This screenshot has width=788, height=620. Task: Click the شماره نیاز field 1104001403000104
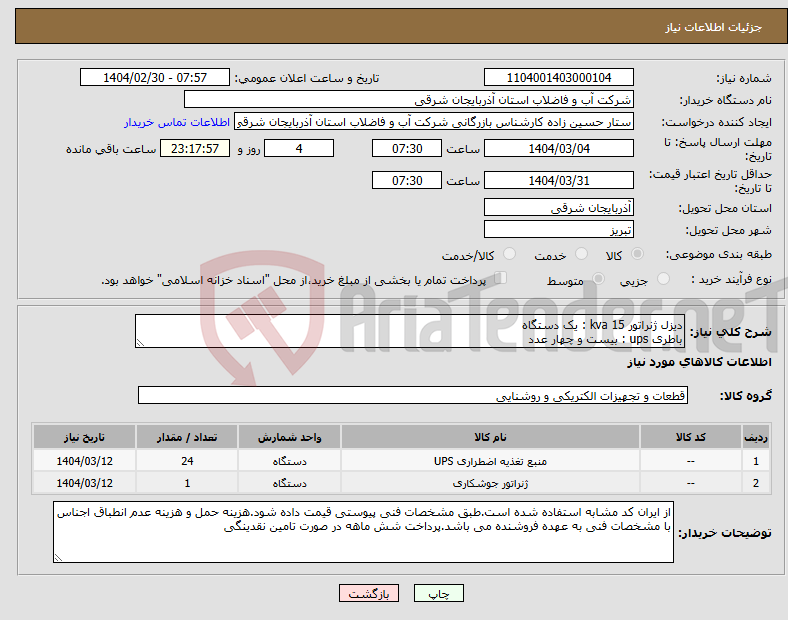point(558,77)
